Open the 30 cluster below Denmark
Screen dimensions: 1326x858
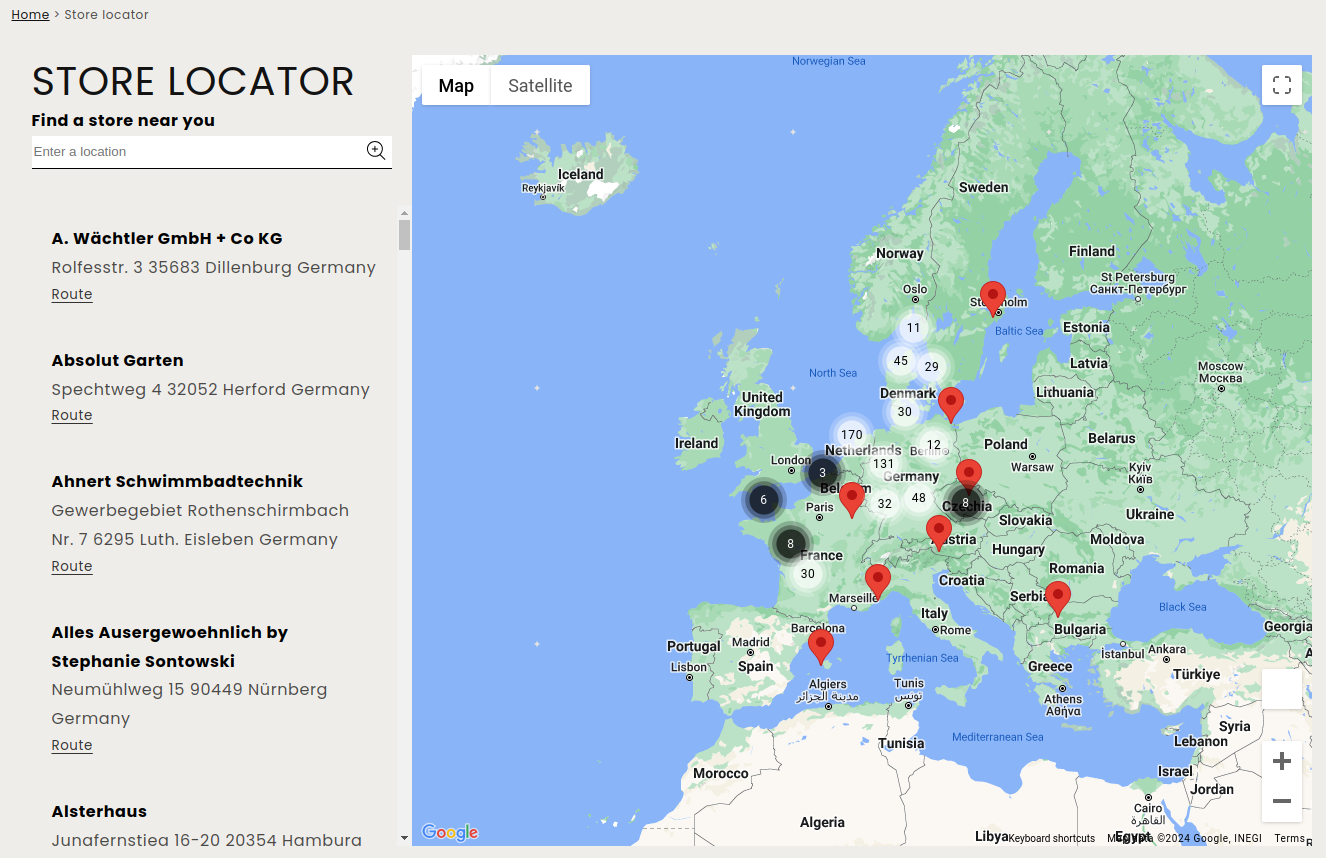905,412
